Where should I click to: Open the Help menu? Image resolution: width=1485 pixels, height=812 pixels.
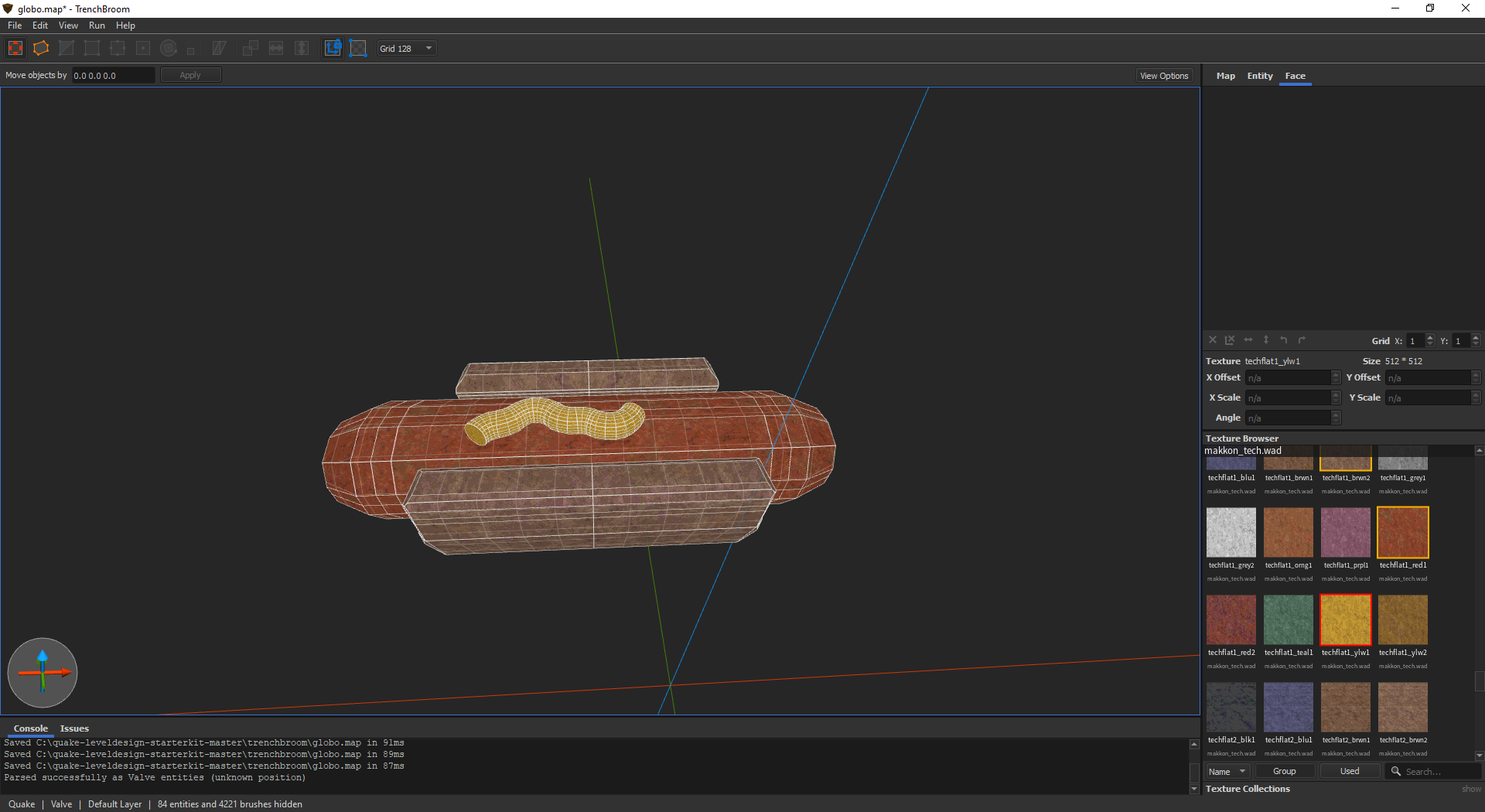(125, 26)
